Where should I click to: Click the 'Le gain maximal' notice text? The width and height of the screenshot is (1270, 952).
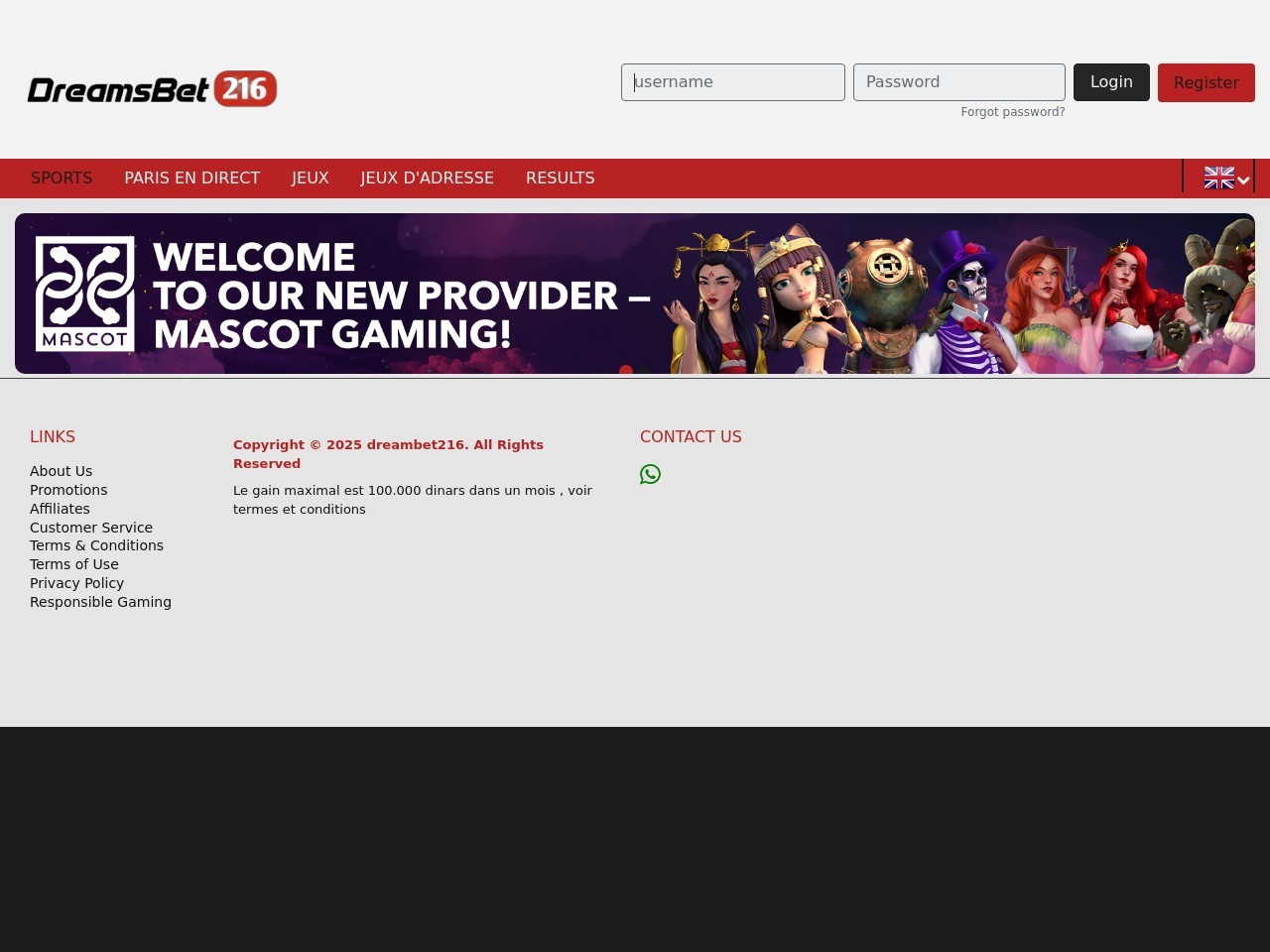413,500
